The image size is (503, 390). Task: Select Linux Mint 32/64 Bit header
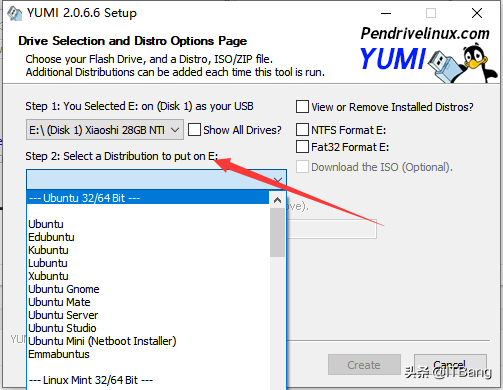pyautogui.click(x=148, y=380)
